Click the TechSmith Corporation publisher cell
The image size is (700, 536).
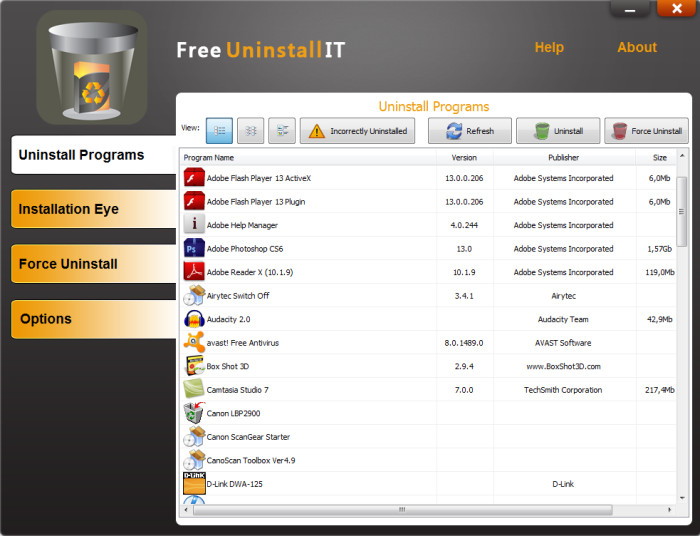[563, 390]
